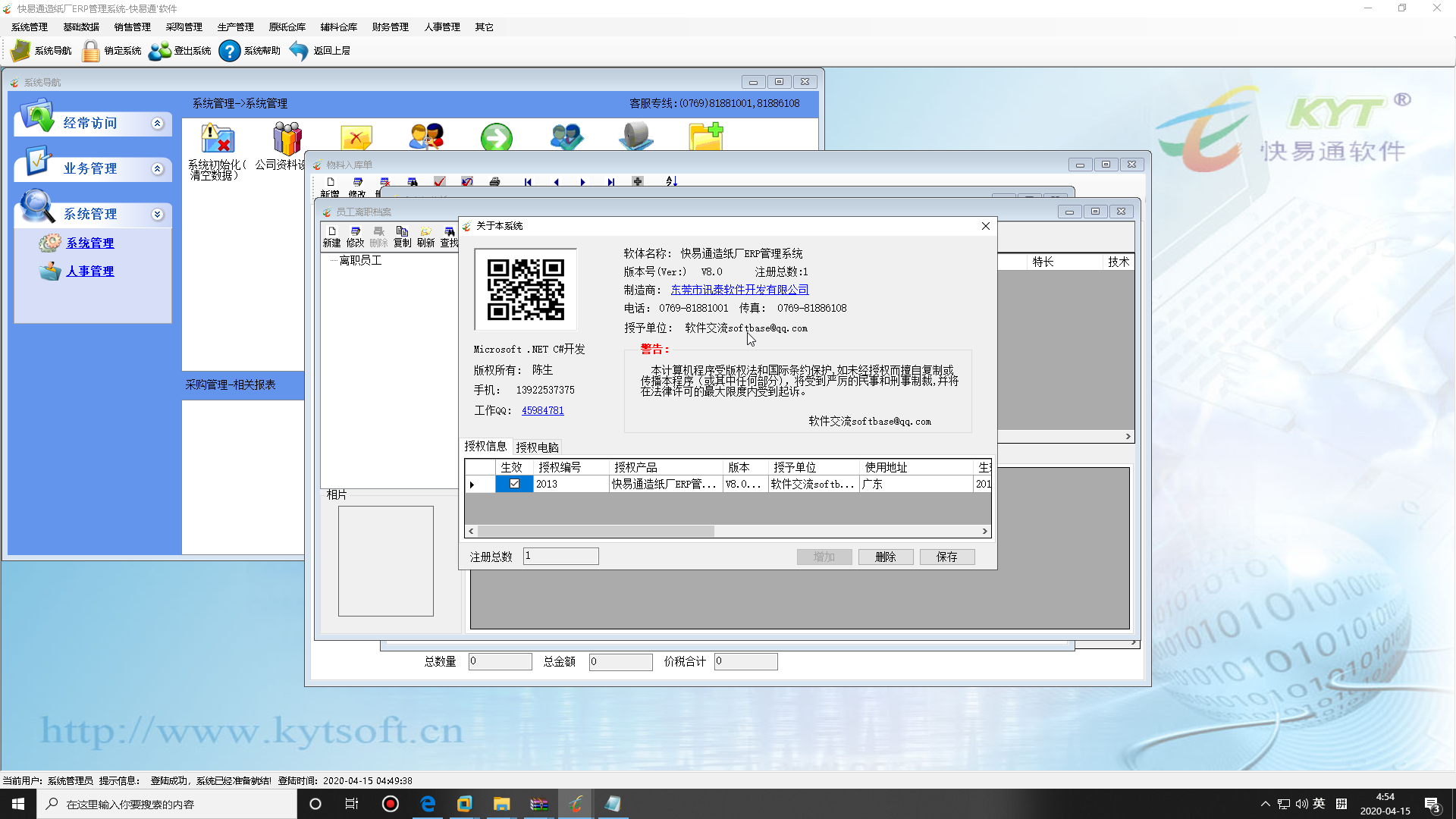Go to previous record in 物料入库单 toolbar
This screenshot has height=819, width=1456.
tap(556, 182)
